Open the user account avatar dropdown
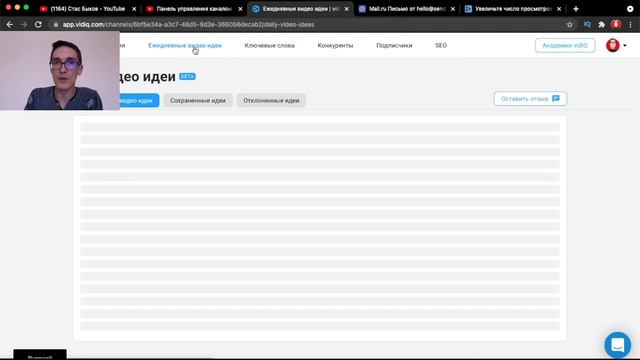Image resolution: width=640 pixels, height=360 pixels. (616, 45)
